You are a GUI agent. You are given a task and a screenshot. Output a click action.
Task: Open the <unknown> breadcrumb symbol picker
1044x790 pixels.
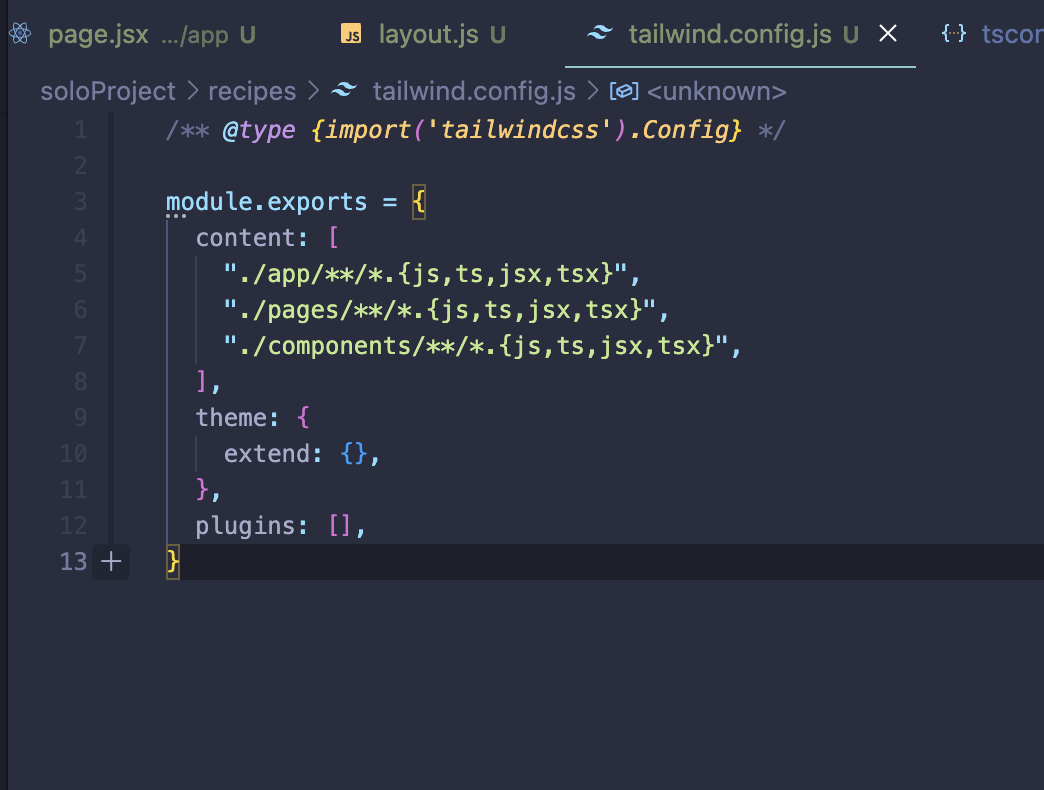717,91
